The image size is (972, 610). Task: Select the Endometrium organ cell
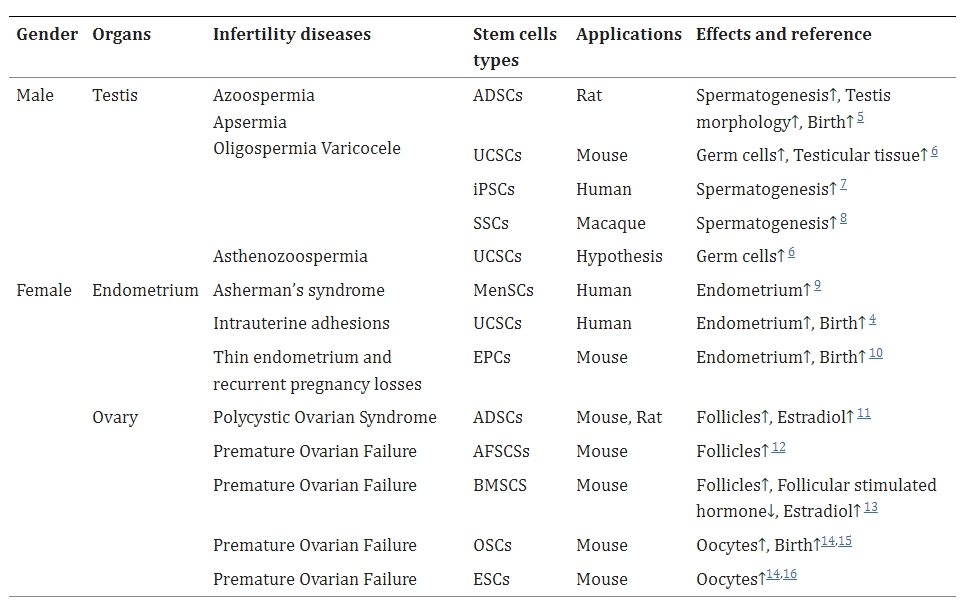[x=145, y=290]
